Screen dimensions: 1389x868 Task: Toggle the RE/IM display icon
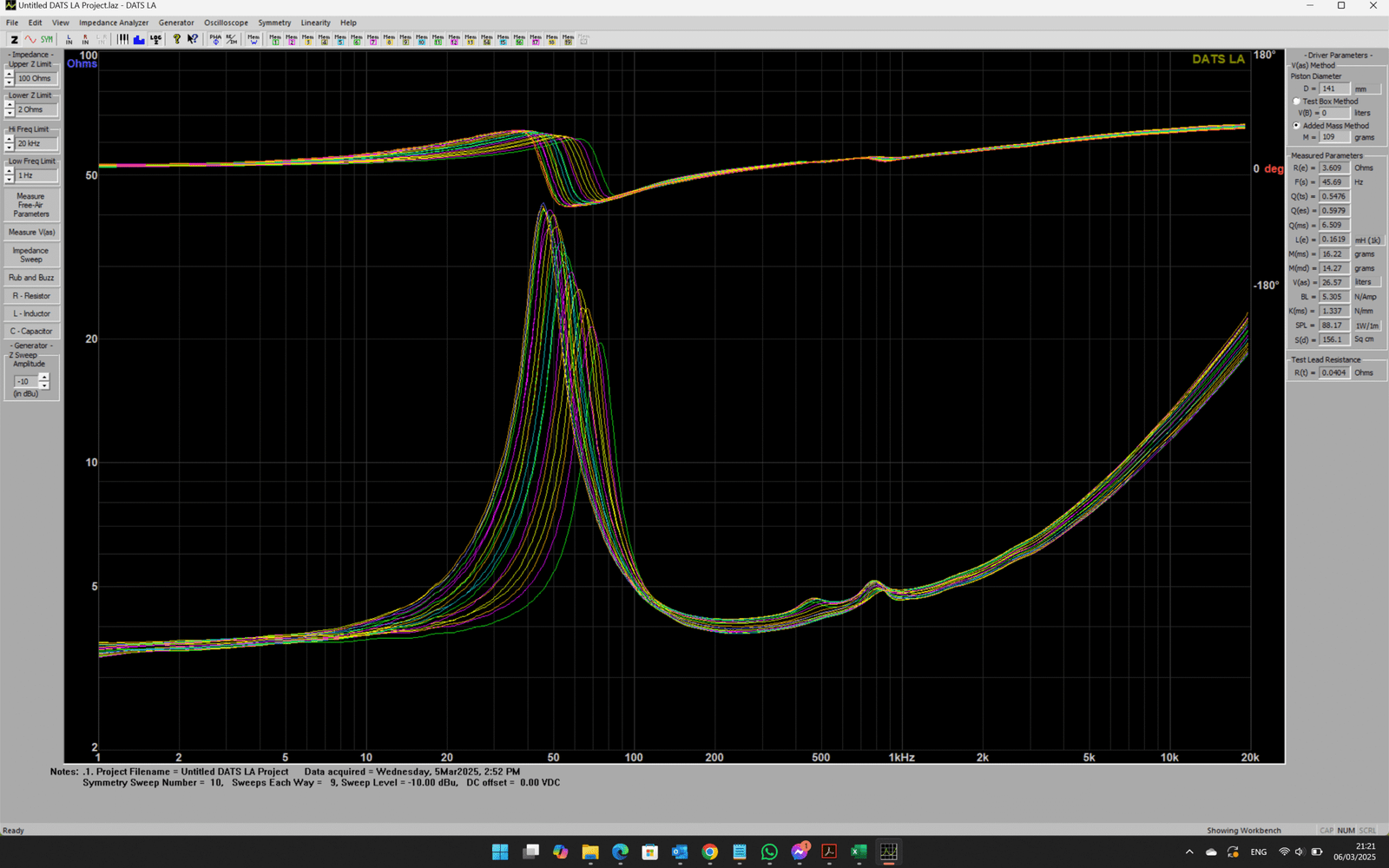click(232, 39)
